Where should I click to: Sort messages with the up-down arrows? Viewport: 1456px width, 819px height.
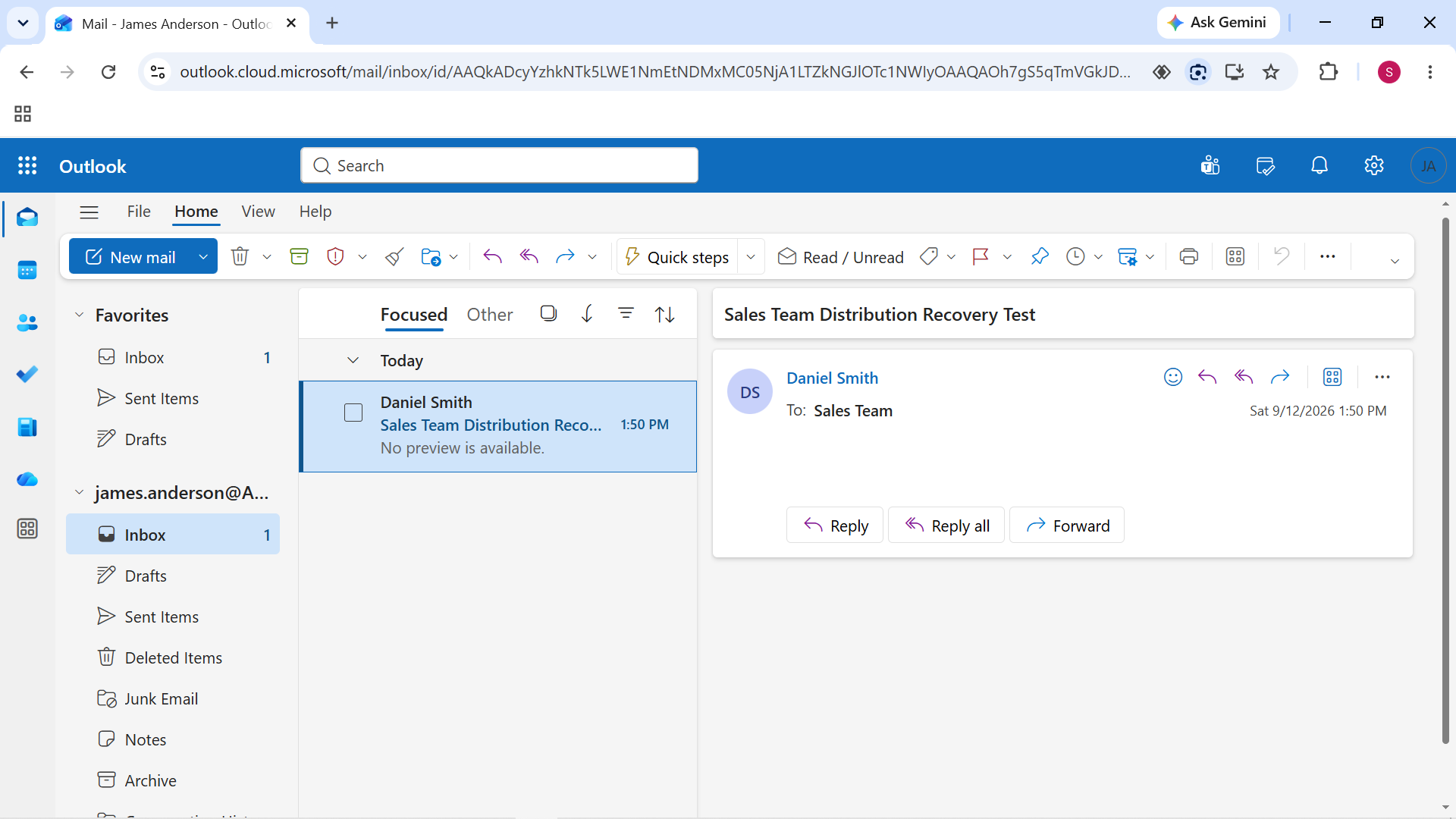[x=665, y=314]
